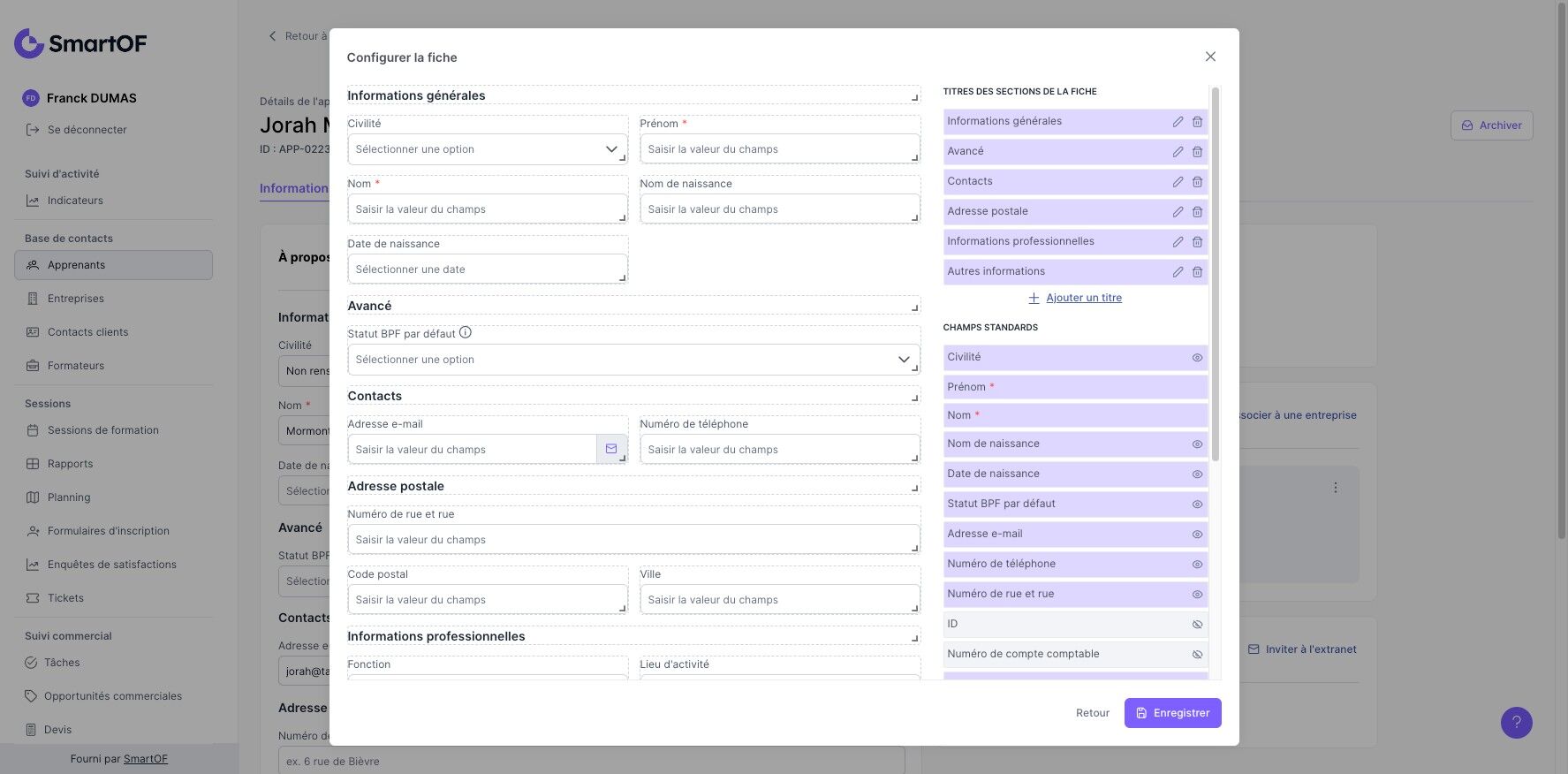Viewport: 1568px width, 774px height.
Task: Show the hidden ID field
Action: click(1197, 625)
